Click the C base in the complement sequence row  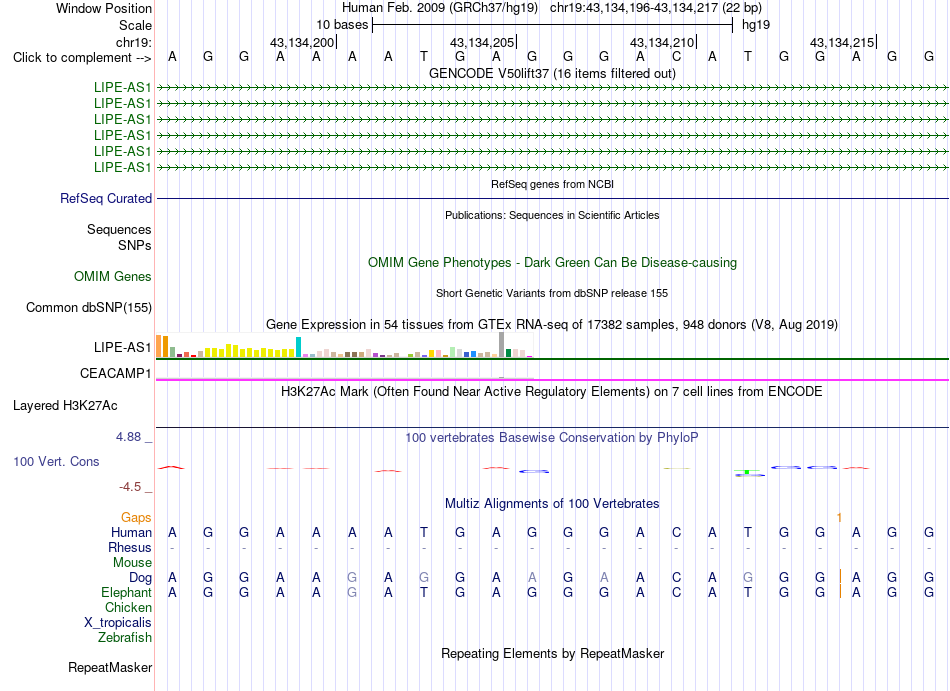point(676,57)
